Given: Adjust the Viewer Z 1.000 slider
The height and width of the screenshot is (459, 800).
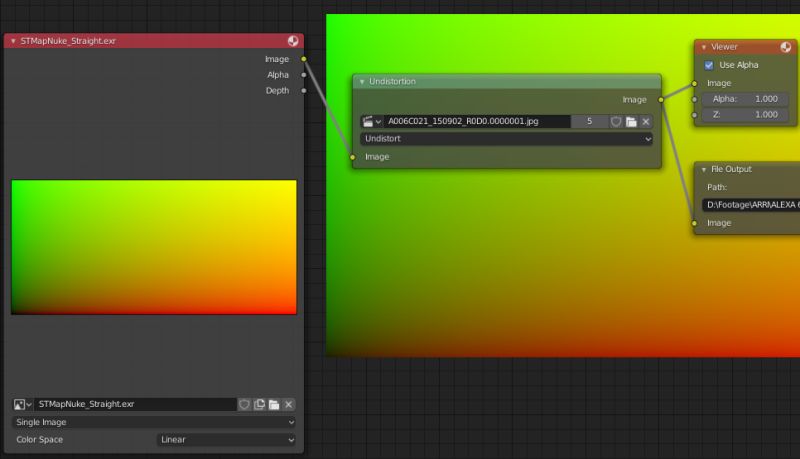Looking at the screenshot, I should 745,115.
